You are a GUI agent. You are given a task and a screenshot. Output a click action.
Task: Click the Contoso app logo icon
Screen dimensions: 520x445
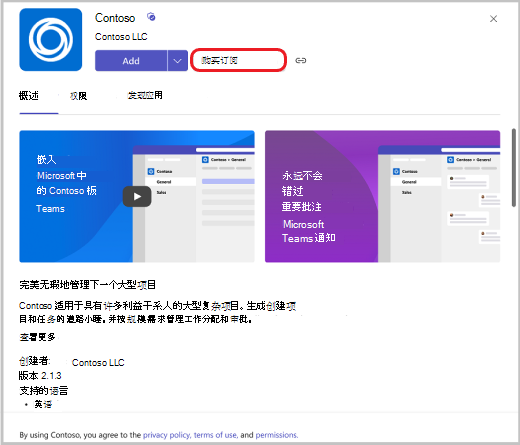click(x=51, y=40)
